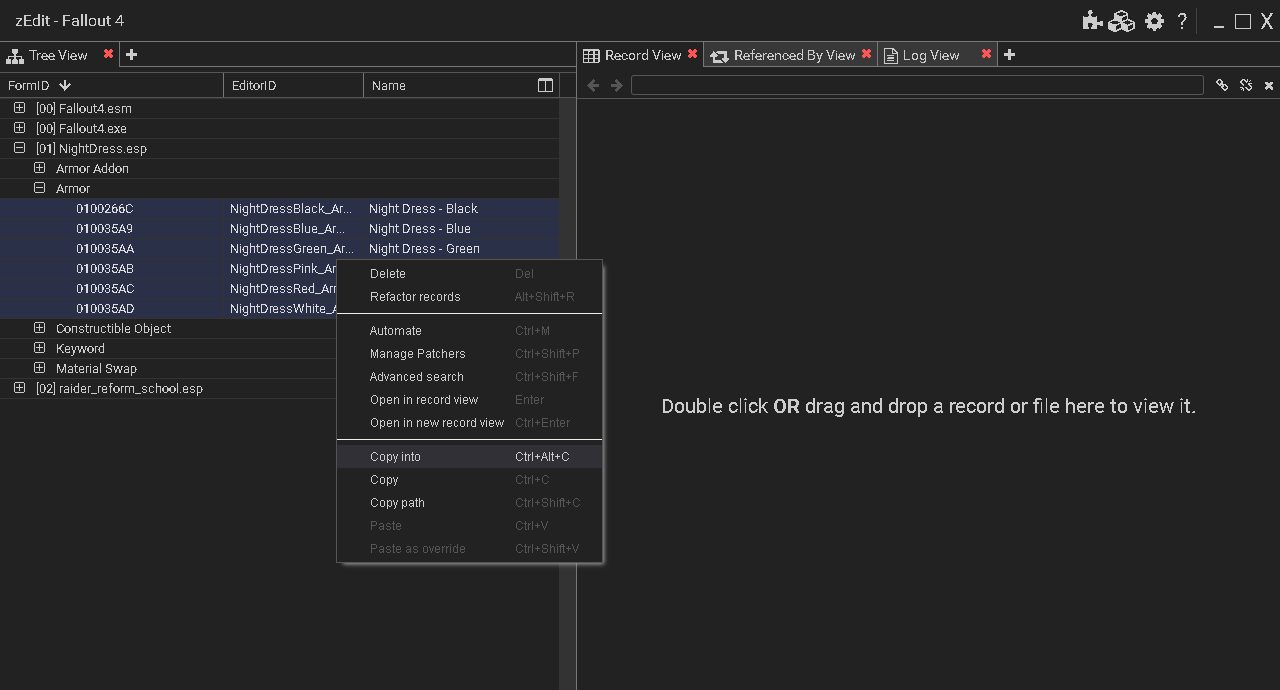1280x690 pixels.
Task: Switch to Log View tab
Action: [937, 55]
